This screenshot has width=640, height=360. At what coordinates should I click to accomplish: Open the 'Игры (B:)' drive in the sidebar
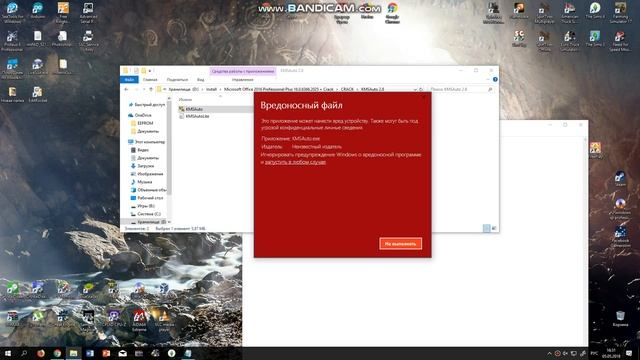(142, 206)
